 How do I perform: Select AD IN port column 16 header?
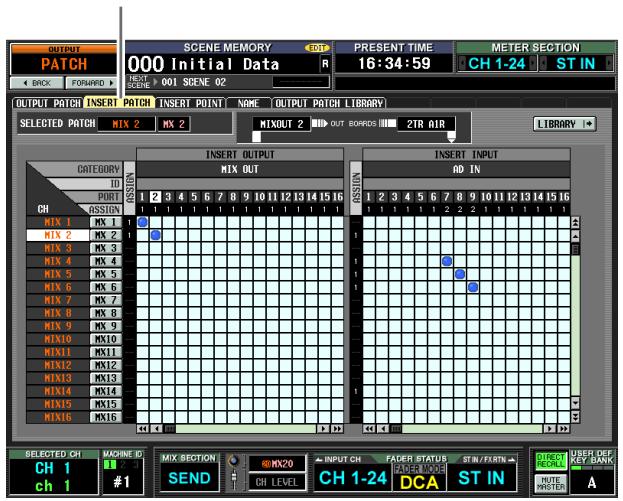click(x=564, y=197)
